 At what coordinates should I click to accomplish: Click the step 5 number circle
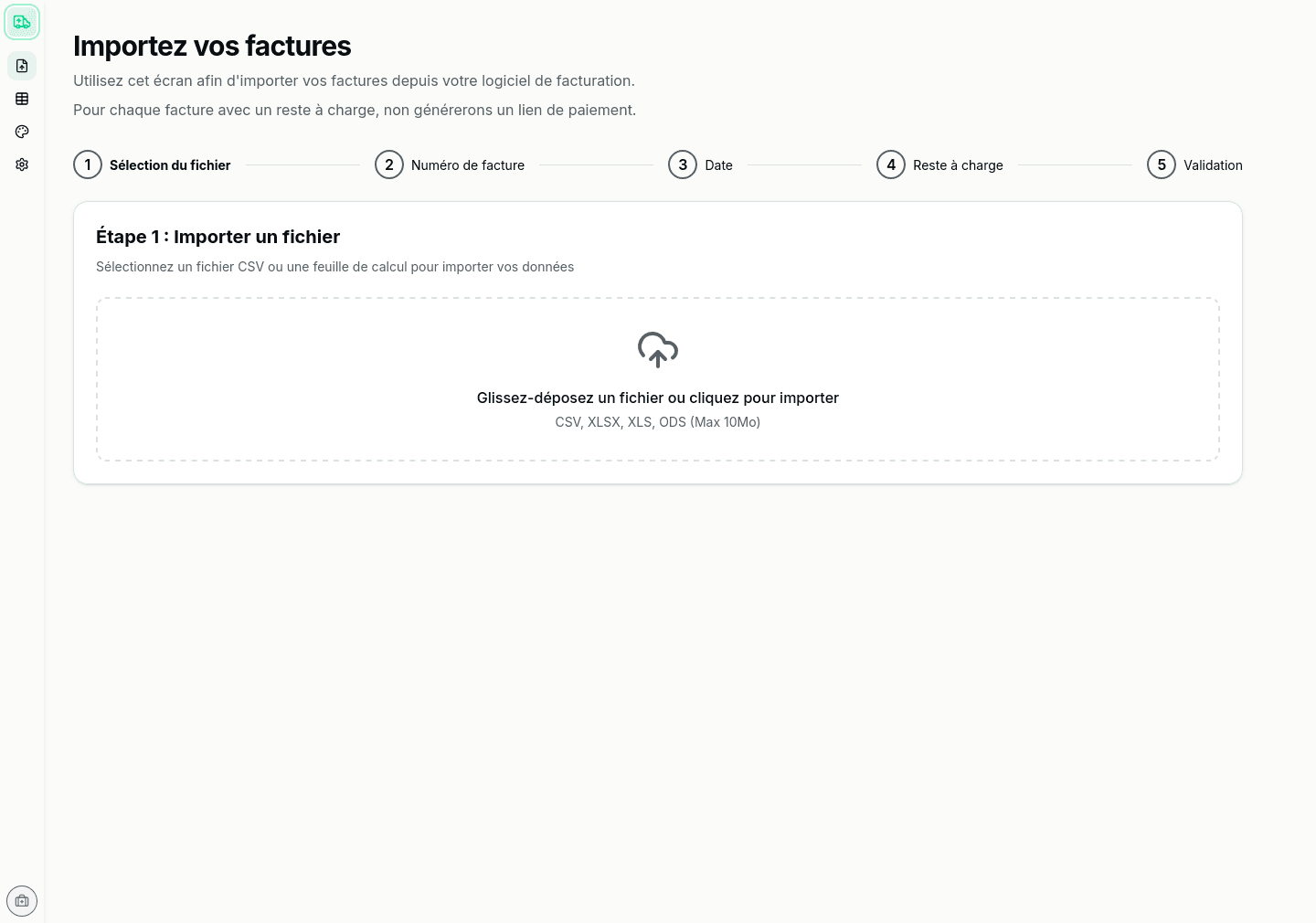pos(1162,164)
